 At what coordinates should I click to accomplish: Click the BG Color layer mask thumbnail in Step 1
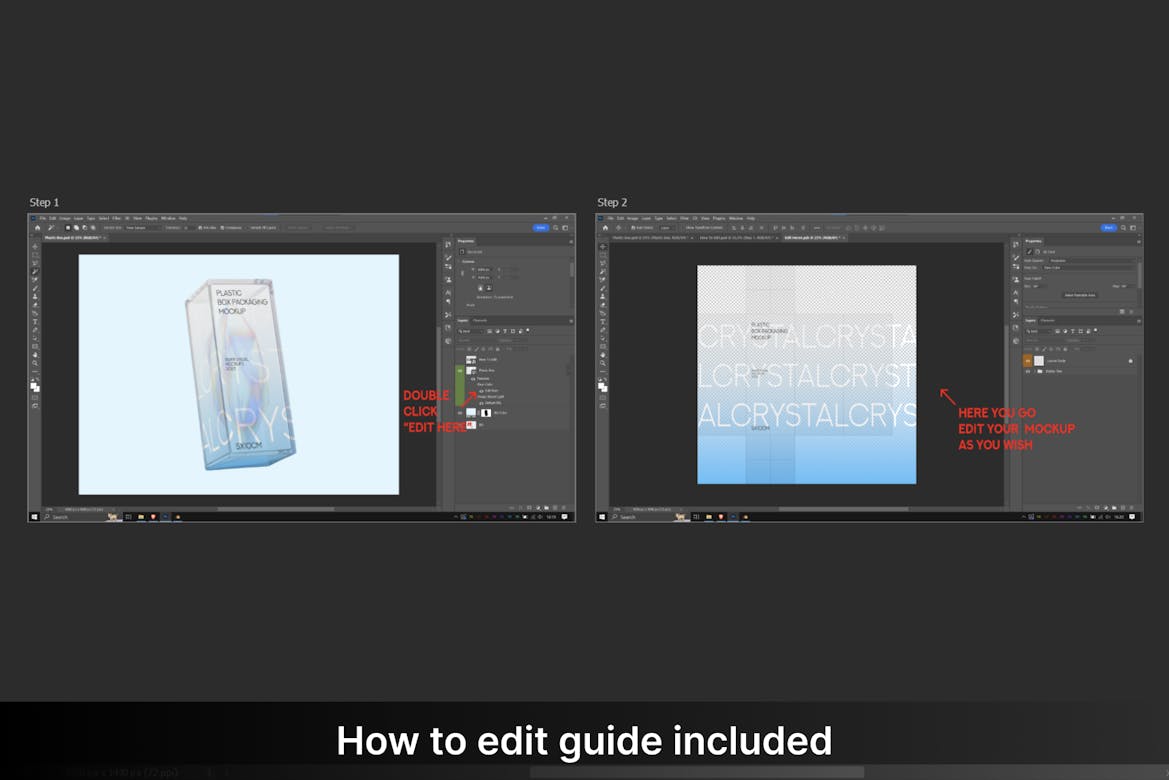(x=486, y=412)
